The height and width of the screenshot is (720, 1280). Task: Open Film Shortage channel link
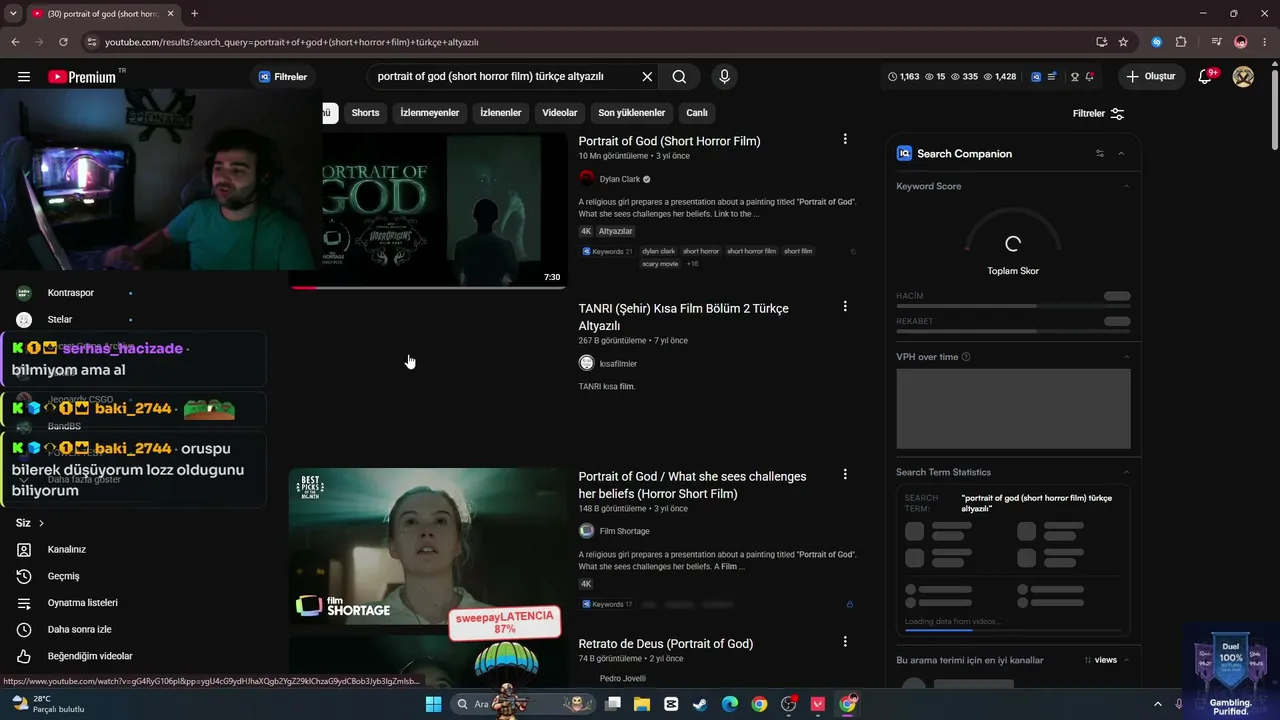pos(624,531)
